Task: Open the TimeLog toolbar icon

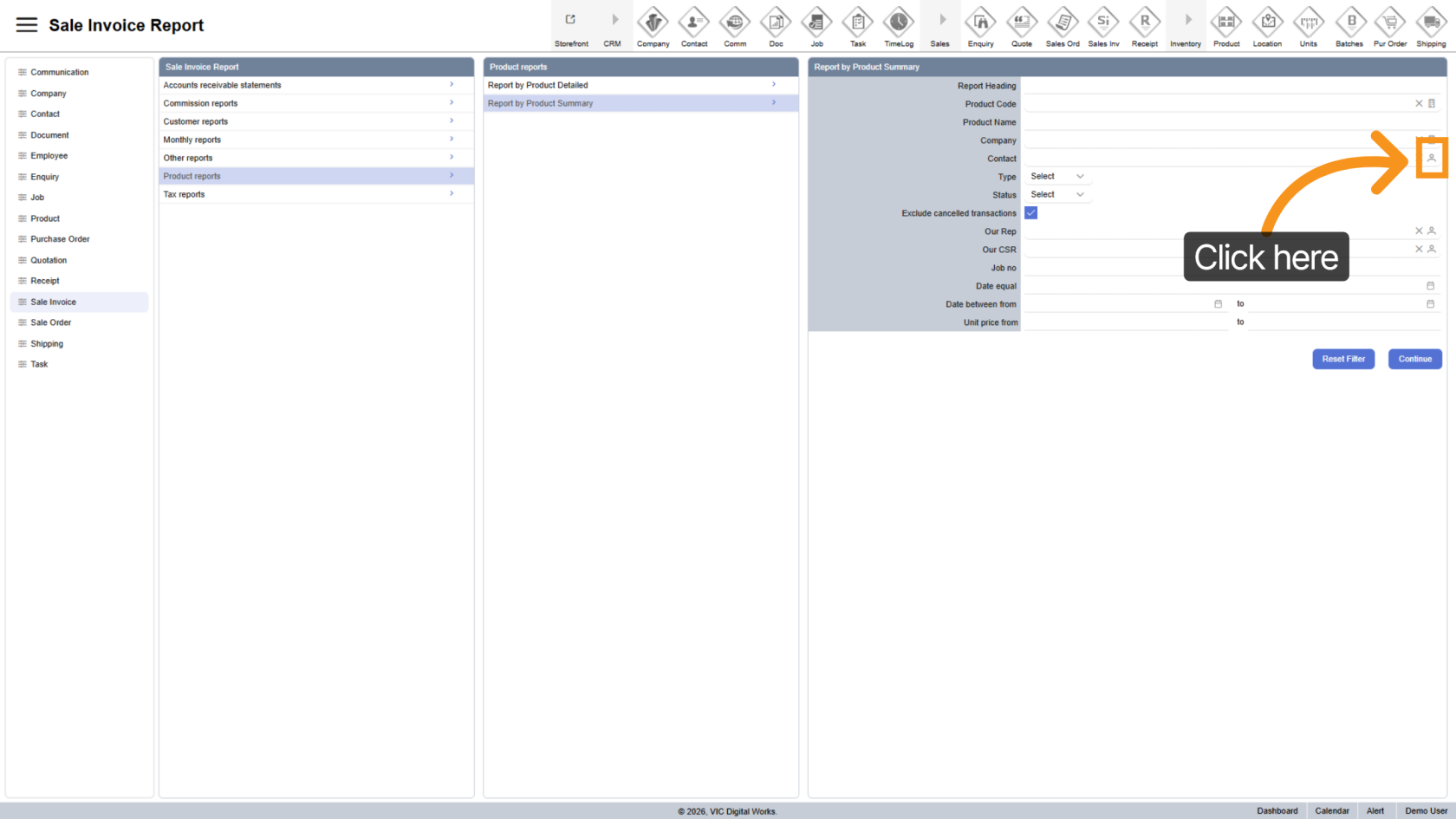Action: [899, 25]
